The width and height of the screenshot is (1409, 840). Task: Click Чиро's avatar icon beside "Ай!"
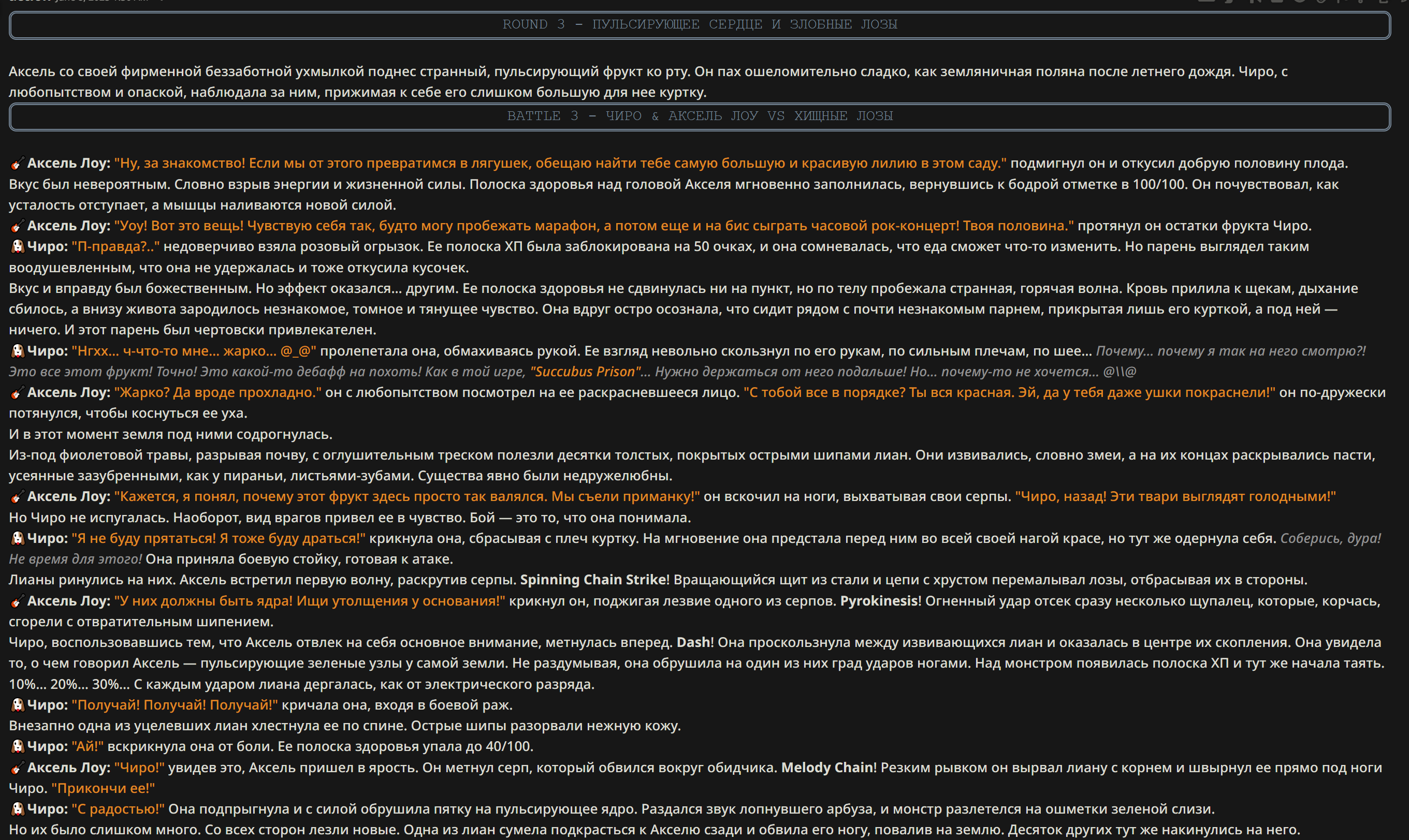[17, 747]
